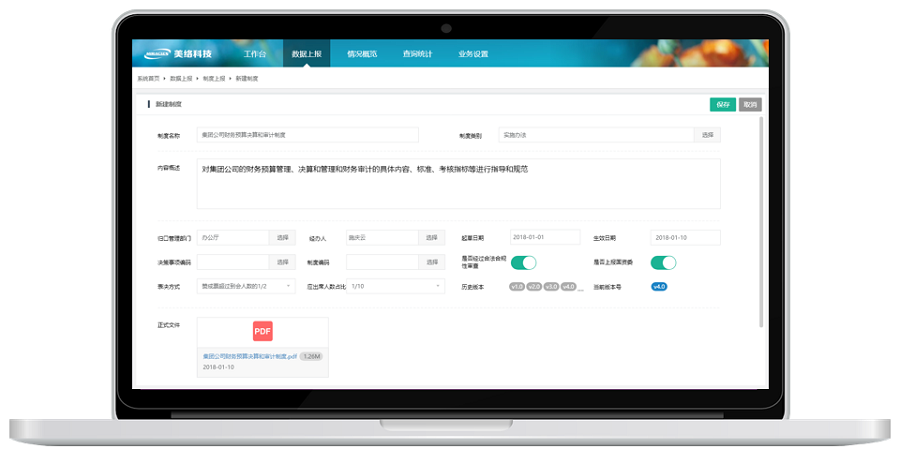This screenshot has width=900, height=464.
Task: Toggle the 是否经过合法合规性审查 switch
Action: pyautogui.click(x=524, y=262)
